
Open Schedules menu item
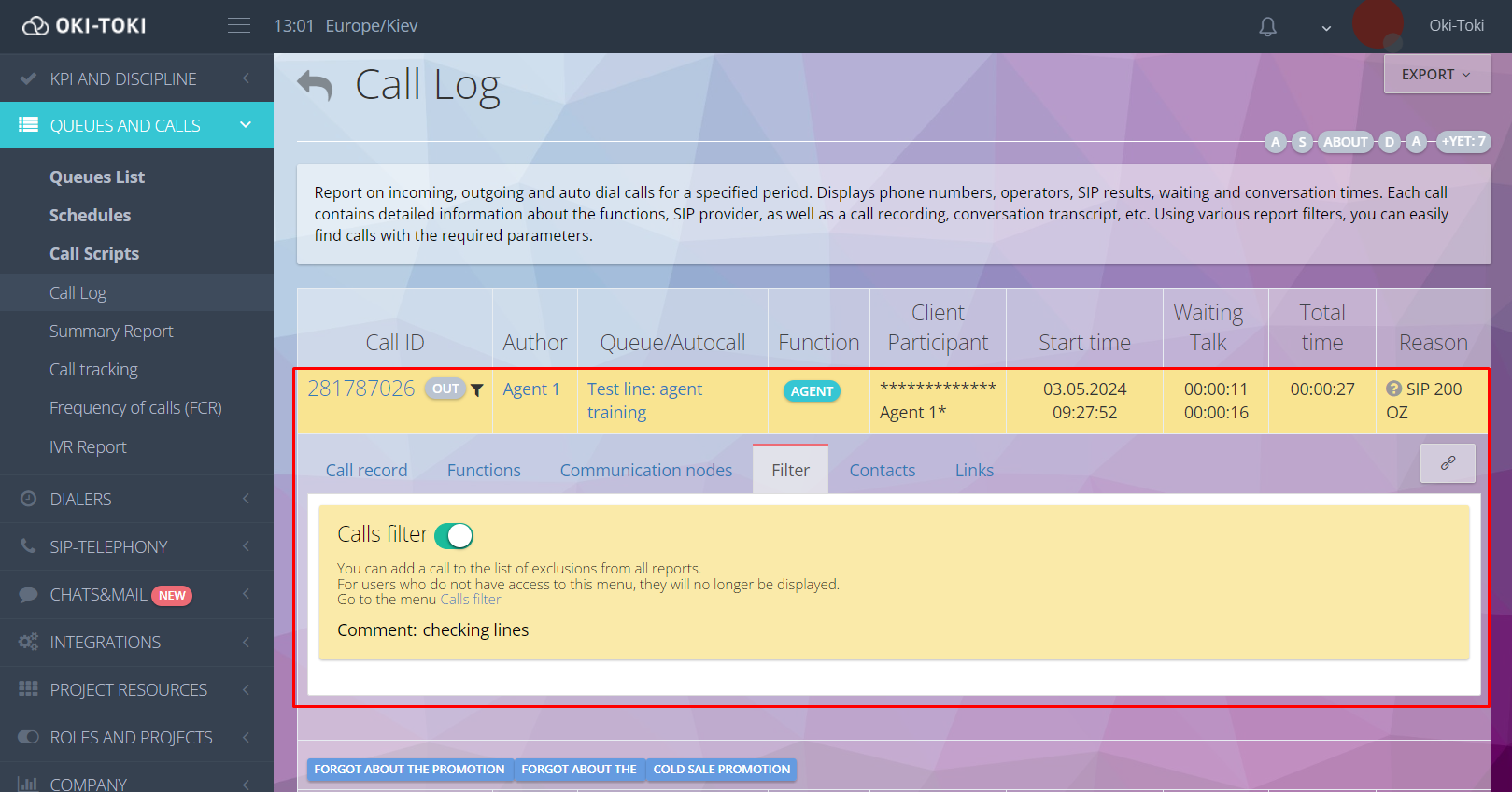click(90, 216)
